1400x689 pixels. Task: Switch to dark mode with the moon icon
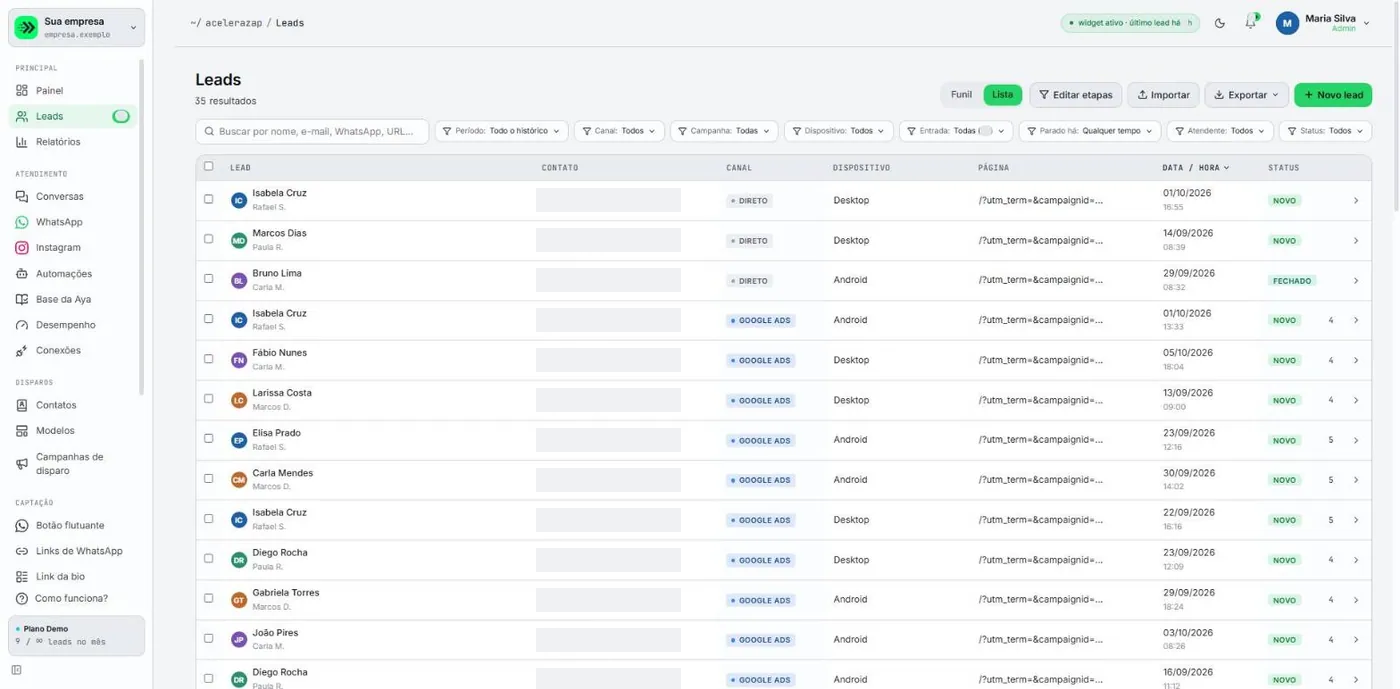point(1220,23)
